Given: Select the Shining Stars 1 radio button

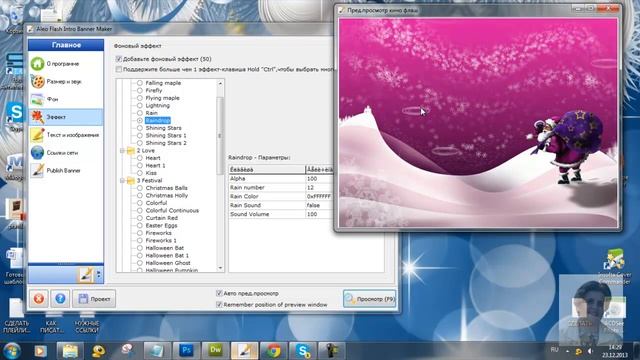Looking at the screenshot, I should point(140,135).
